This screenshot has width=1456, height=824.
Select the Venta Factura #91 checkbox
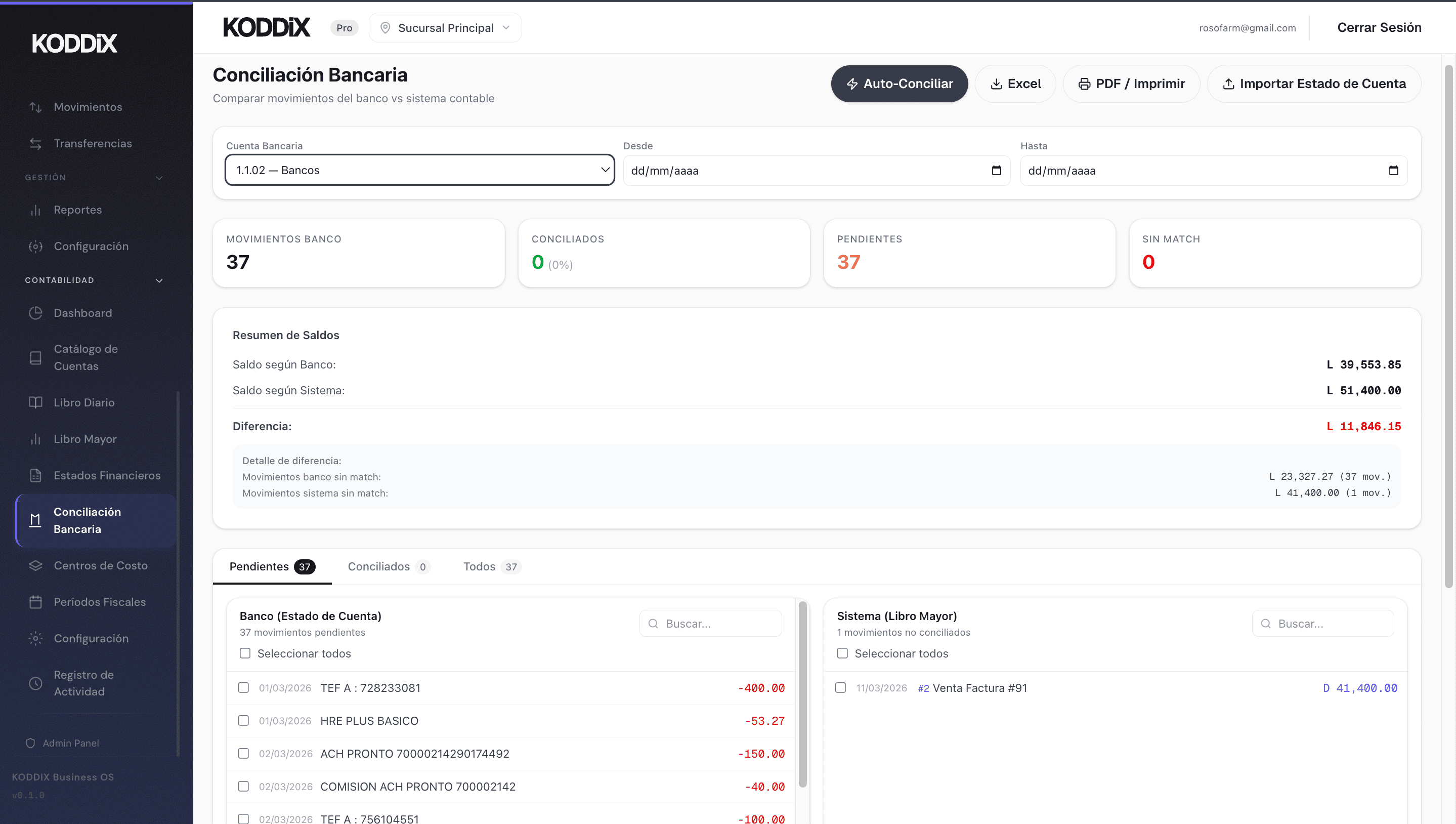pos(841,688)
